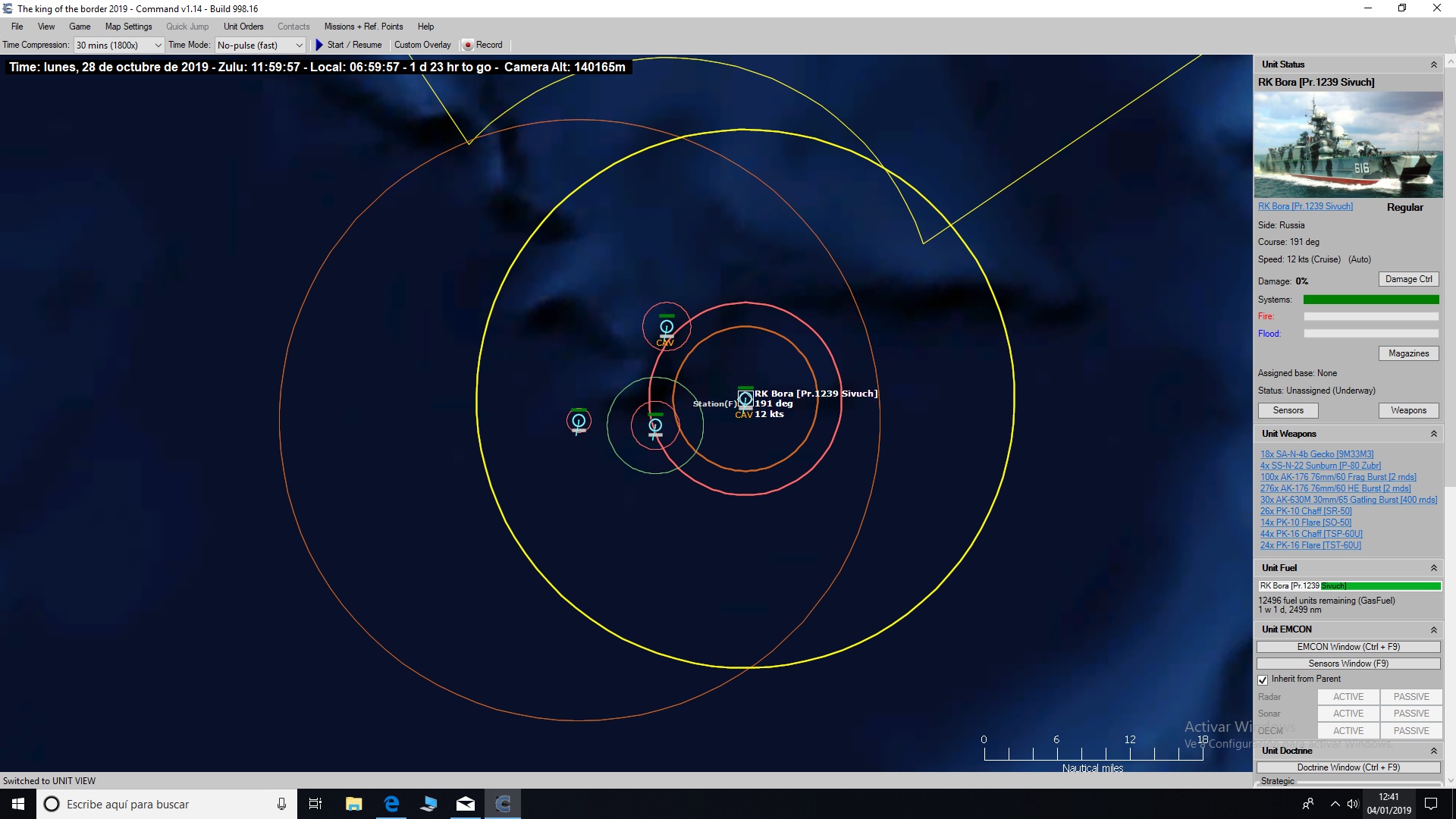Open the Command app icon in title bar
This screenshot has width=1456, height=819.
(x=8, y=8)
